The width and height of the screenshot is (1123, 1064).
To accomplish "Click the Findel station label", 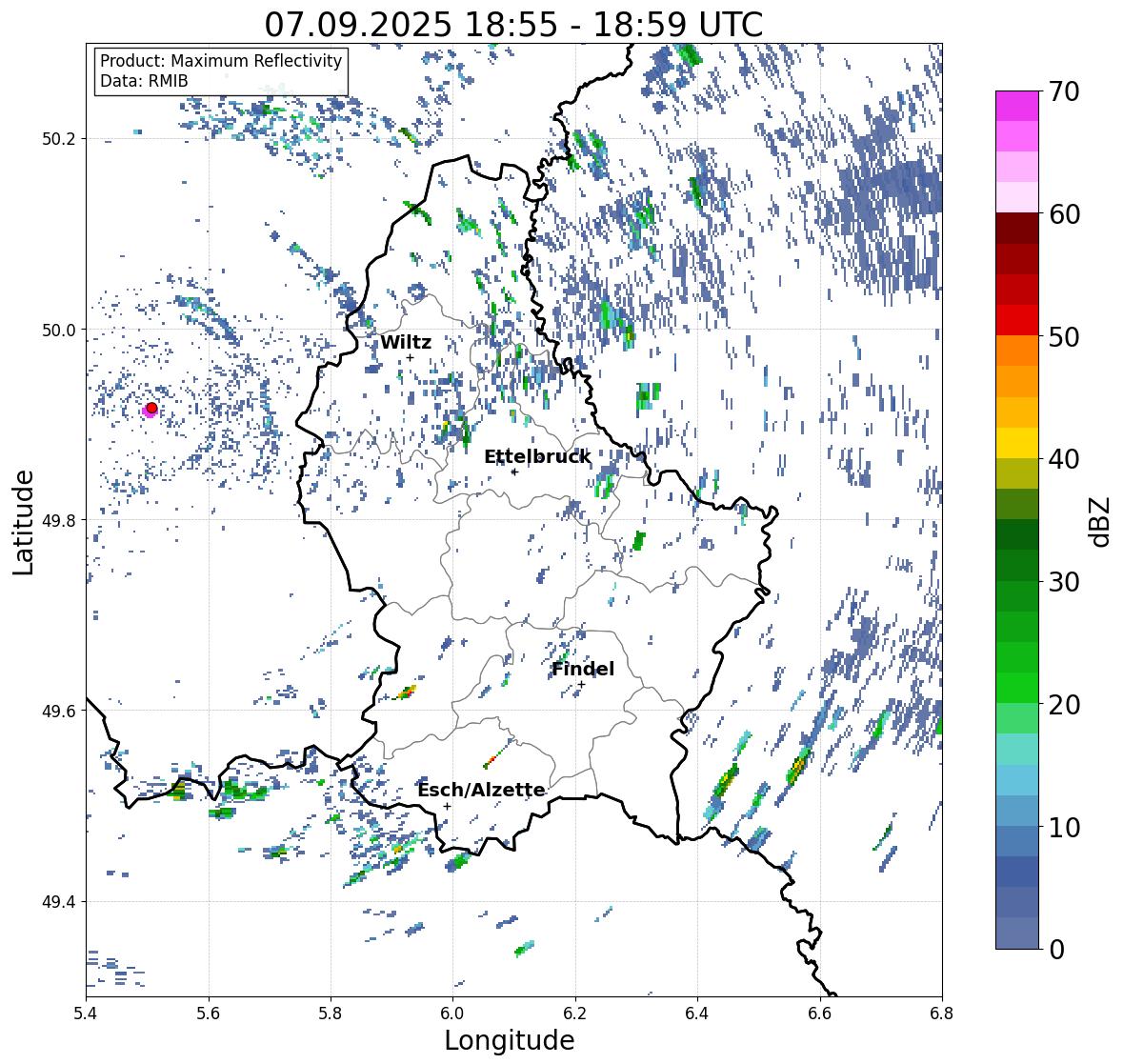I will pyautogui.click(x=583, y=669).
